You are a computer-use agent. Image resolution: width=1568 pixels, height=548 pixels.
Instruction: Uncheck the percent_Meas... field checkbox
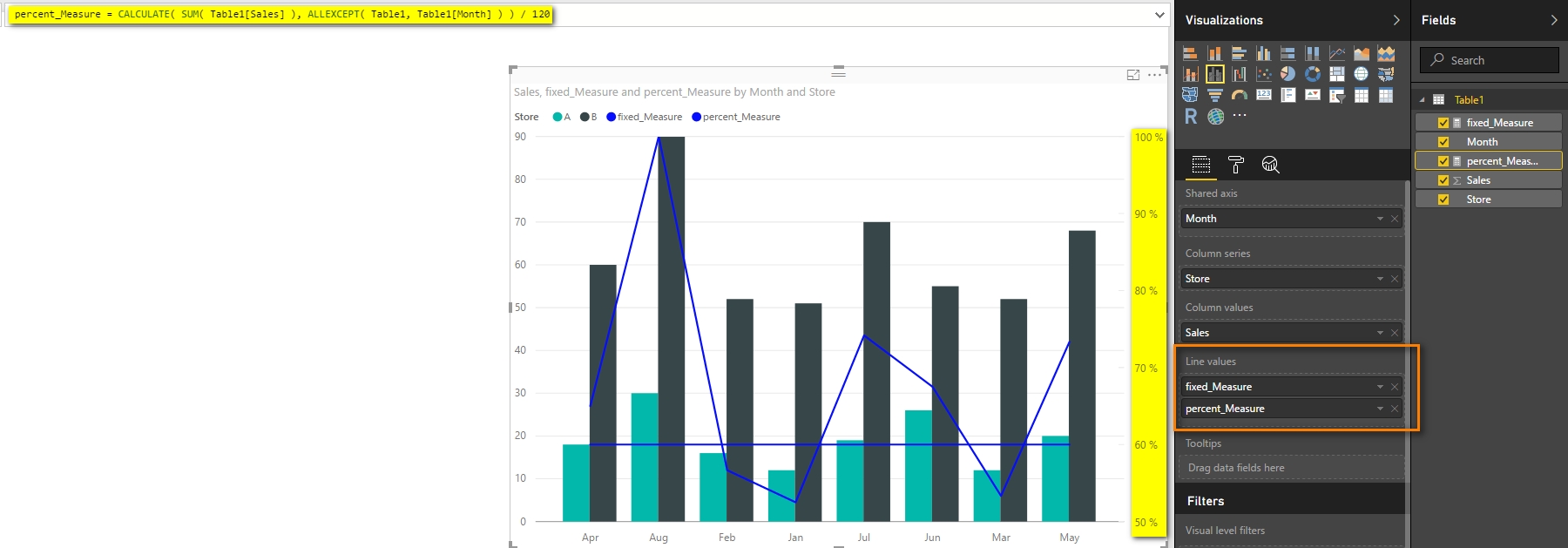1443,161
